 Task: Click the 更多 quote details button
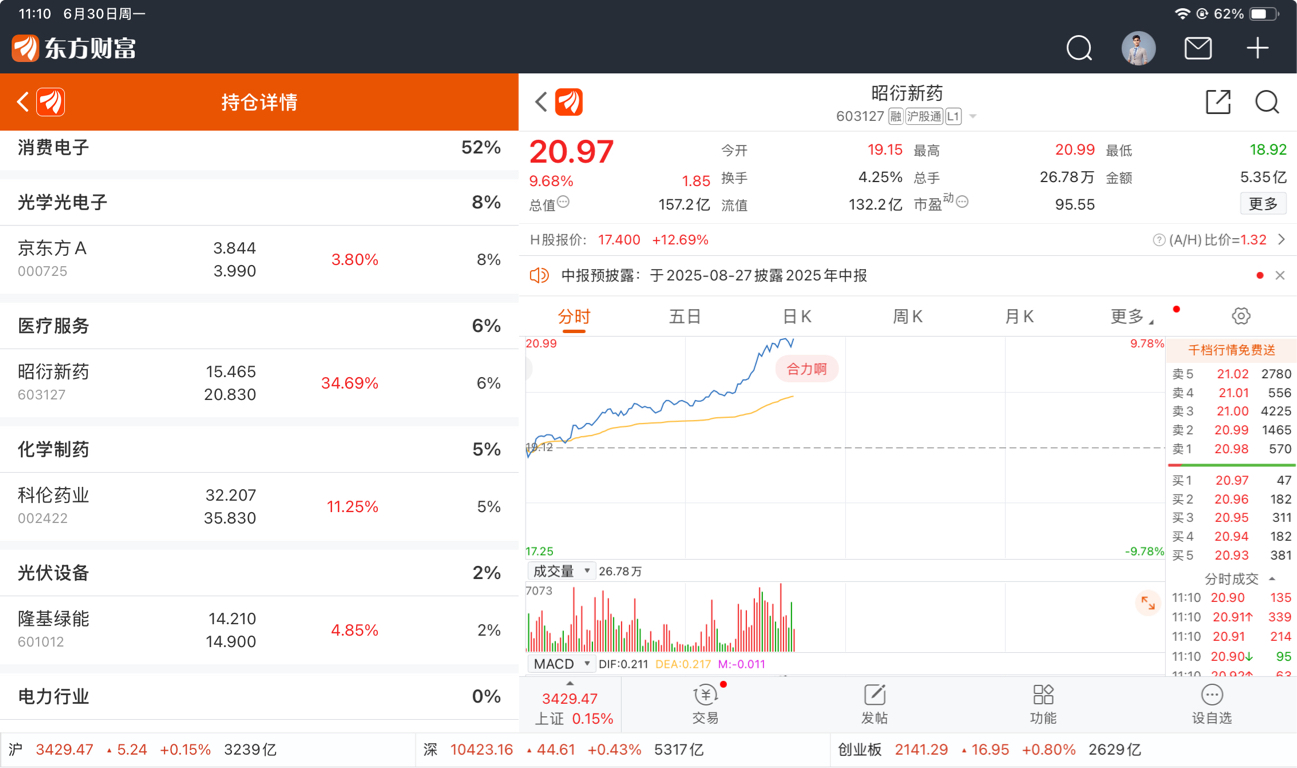pyautogui.click(x=1263, y=204)
